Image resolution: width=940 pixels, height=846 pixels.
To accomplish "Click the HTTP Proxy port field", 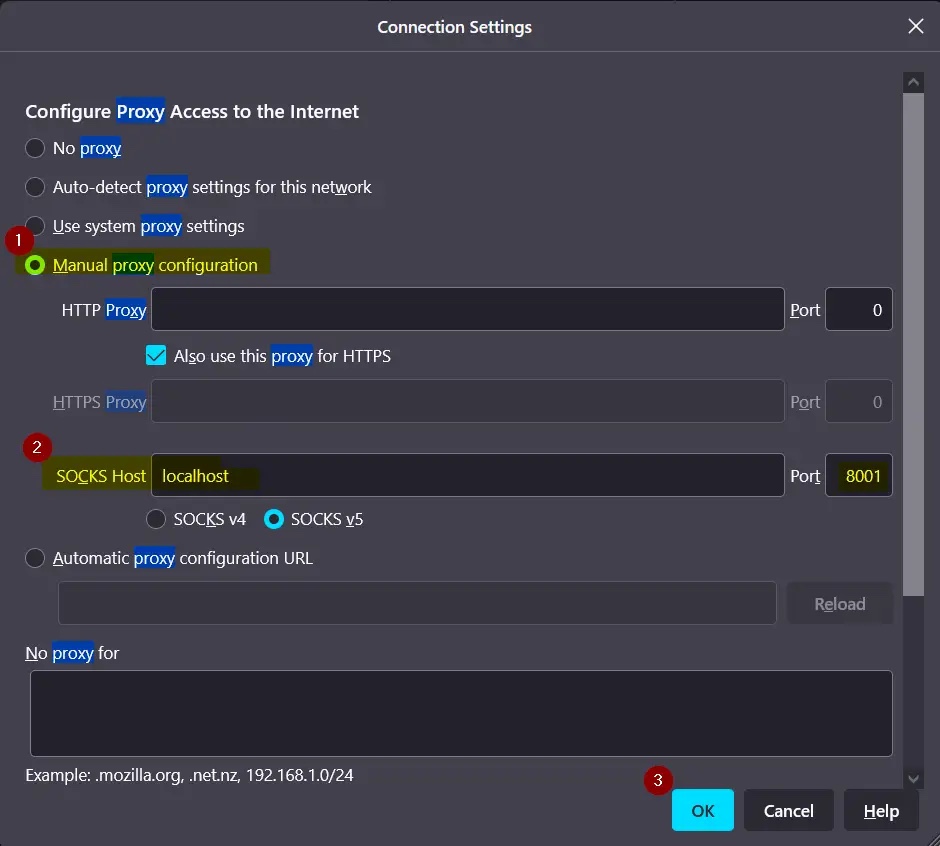I will coord(858,310).
